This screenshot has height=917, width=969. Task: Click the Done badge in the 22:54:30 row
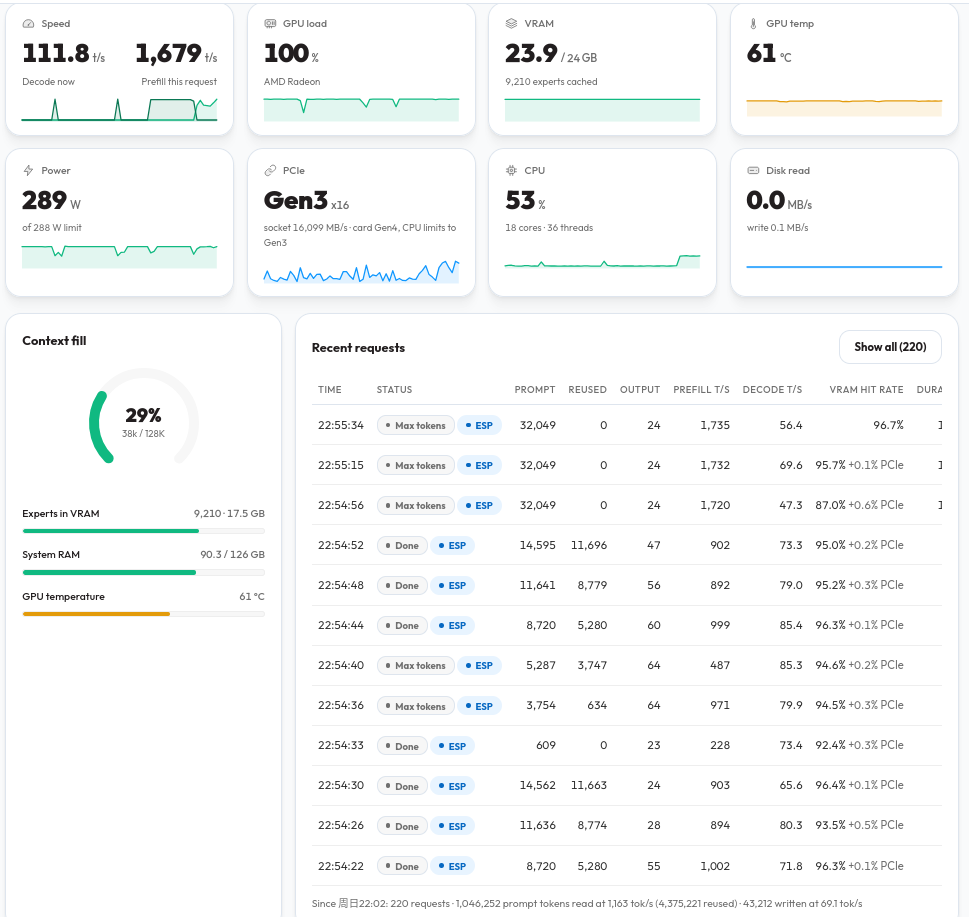click(x=402, y=786)
